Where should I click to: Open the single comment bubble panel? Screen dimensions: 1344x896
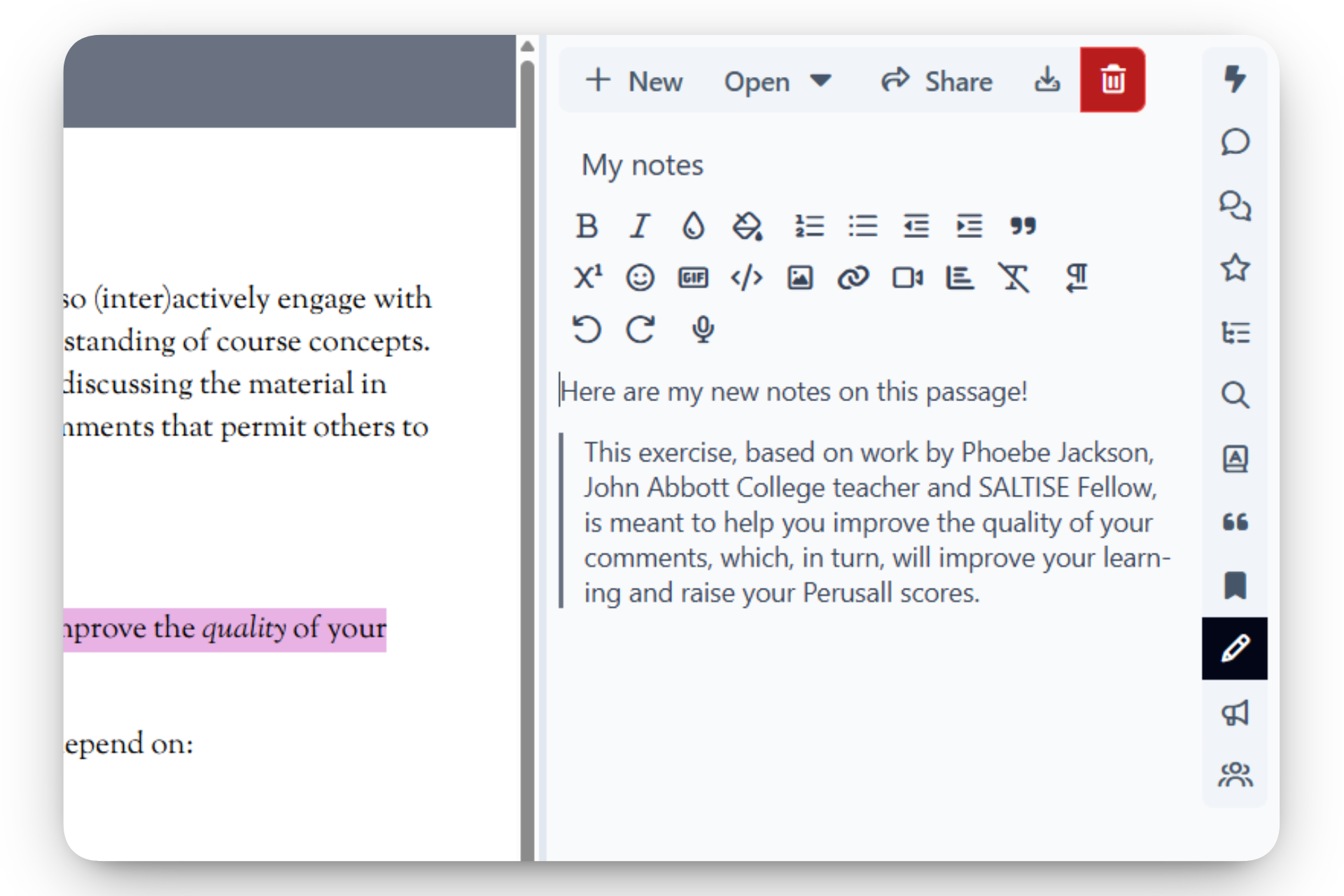1235,141
